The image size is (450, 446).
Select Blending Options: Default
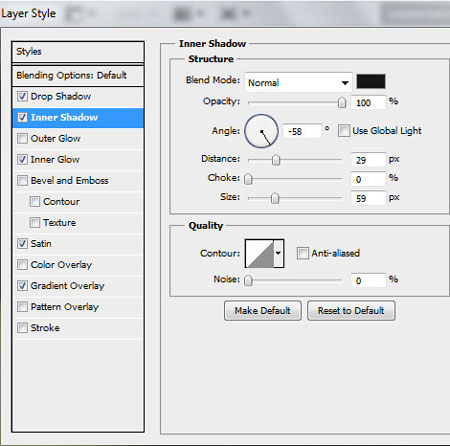78,75
